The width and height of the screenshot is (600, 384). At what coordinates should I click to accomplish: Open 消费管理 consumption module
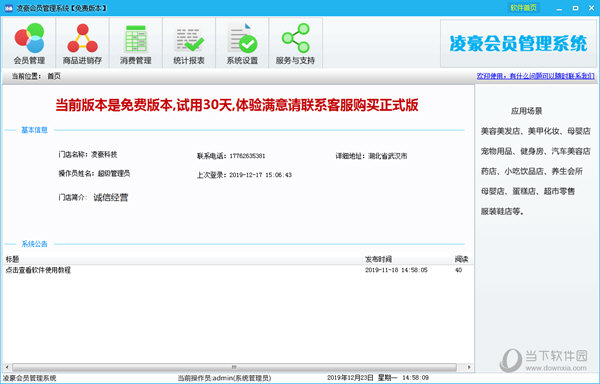pos(135,43)
